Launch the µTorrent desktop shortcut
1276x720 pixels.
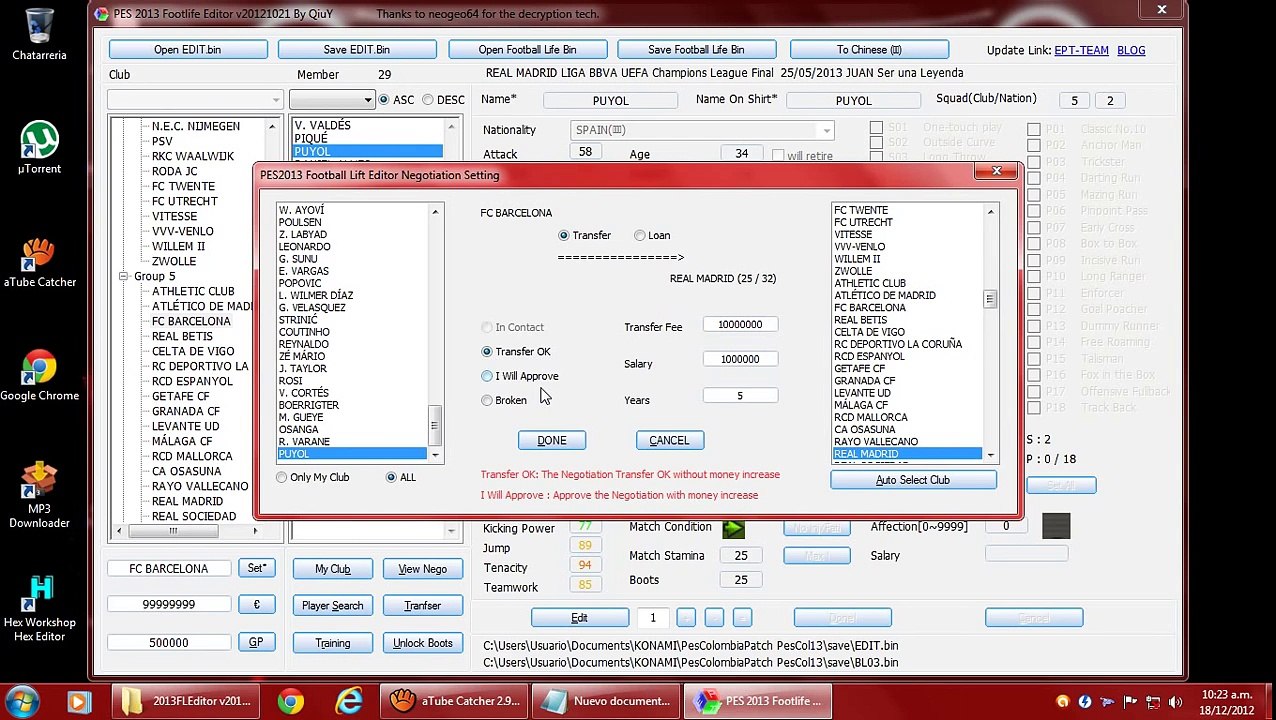[39, 147]
